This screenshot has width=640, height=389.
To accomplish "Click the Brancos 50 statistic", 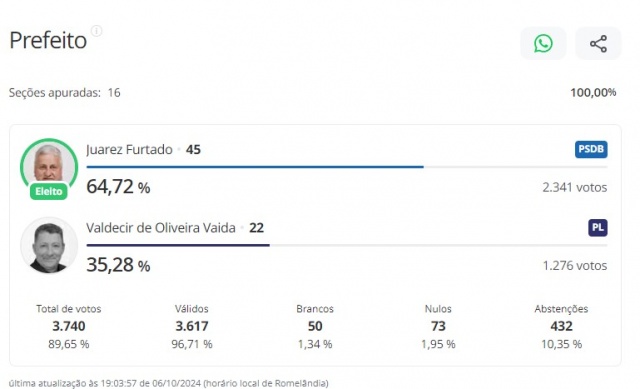I will [315, 327].
